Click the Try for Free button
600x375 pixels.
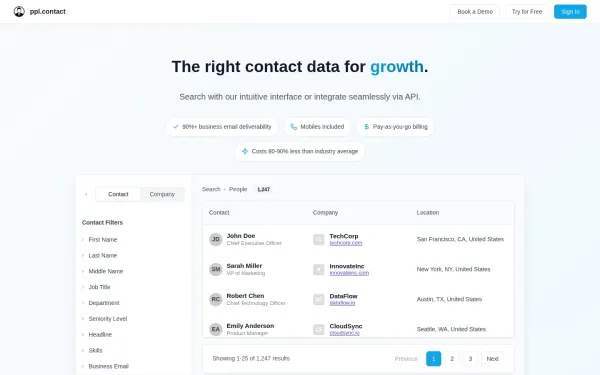coord(527,12)
